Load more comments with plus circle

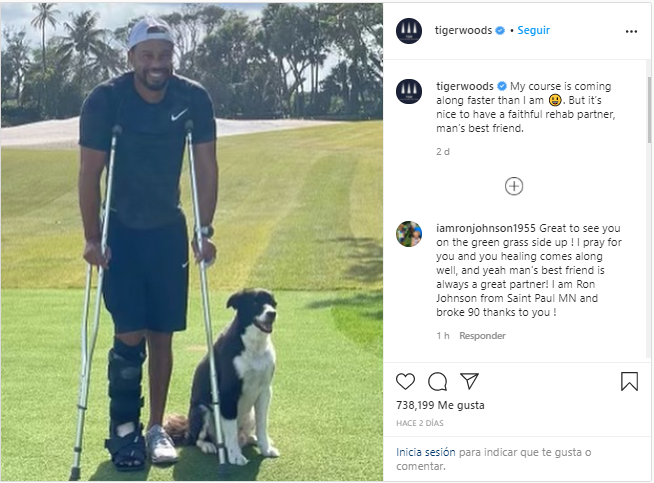tap(514, 186)
